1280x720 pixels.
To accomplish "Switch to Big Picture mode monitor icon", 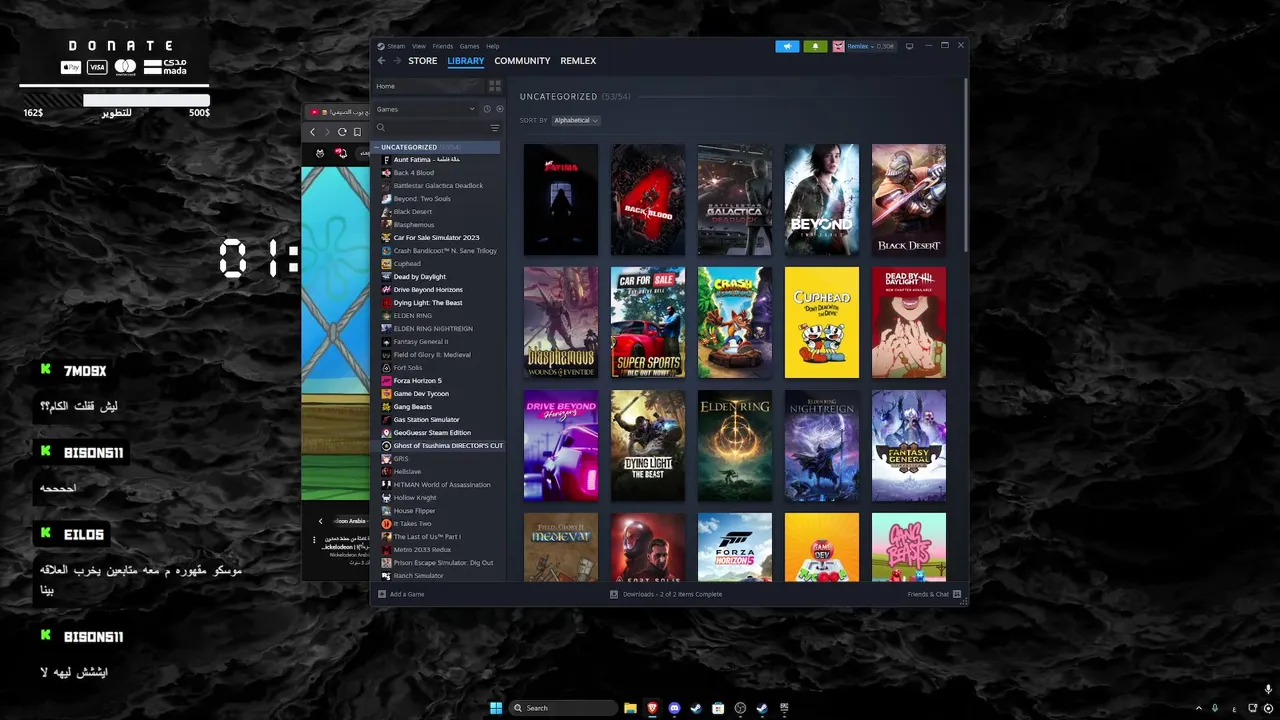I will click(x=909, y=46).
